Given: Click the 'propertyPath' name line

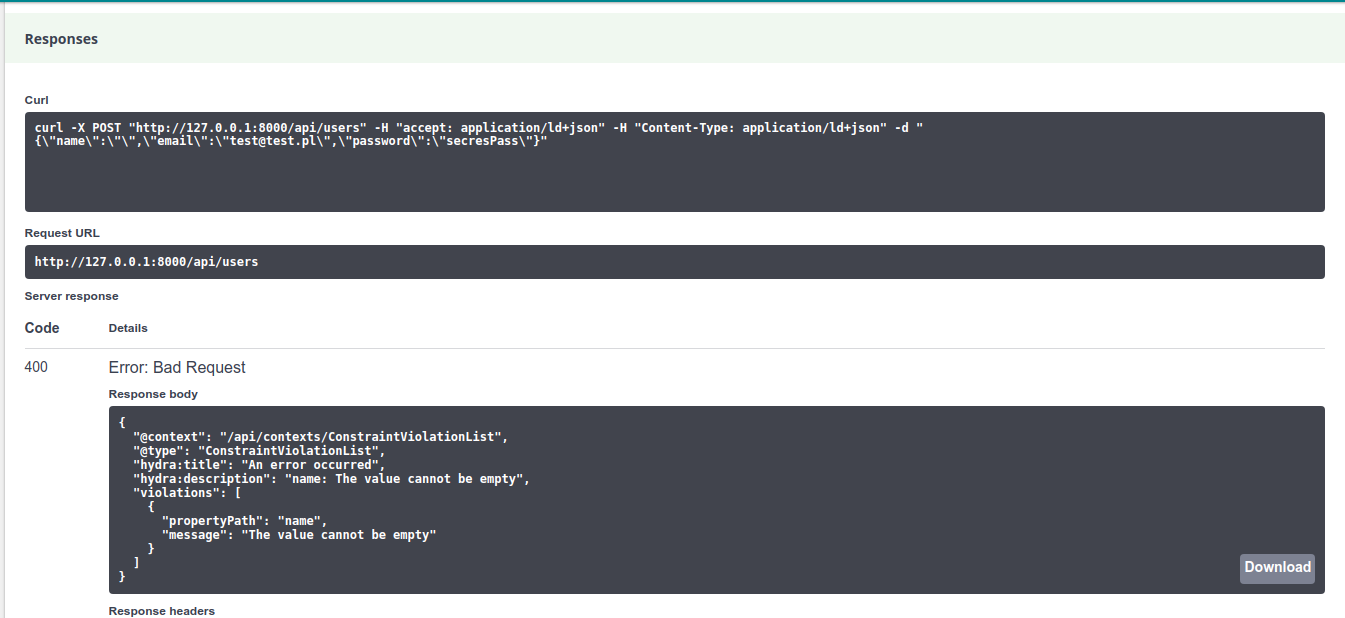Looking at the screenshot, I should pos(244,521).
